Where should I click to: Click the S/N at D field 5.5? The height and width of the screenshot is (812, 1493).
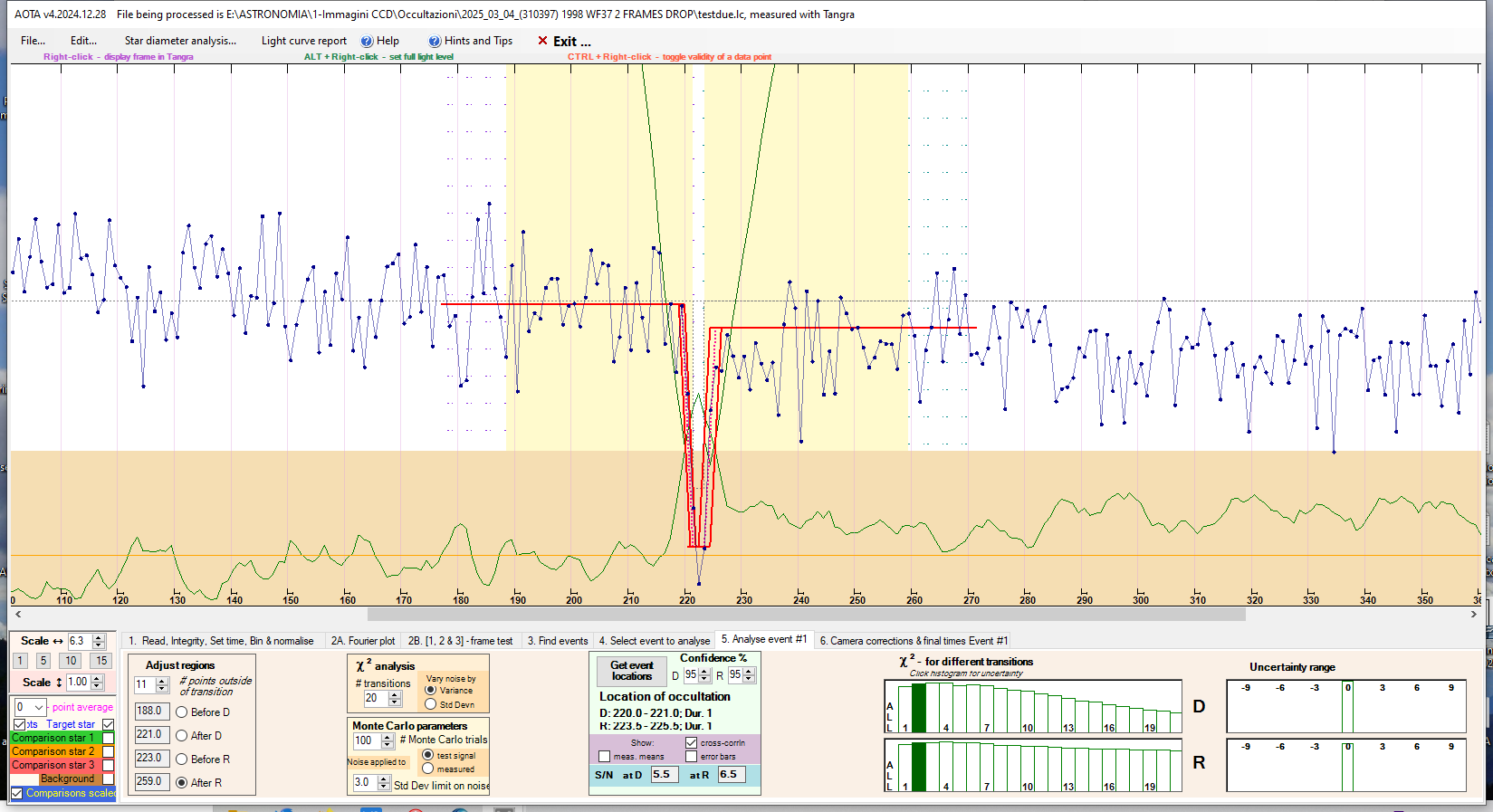point(664,775)
